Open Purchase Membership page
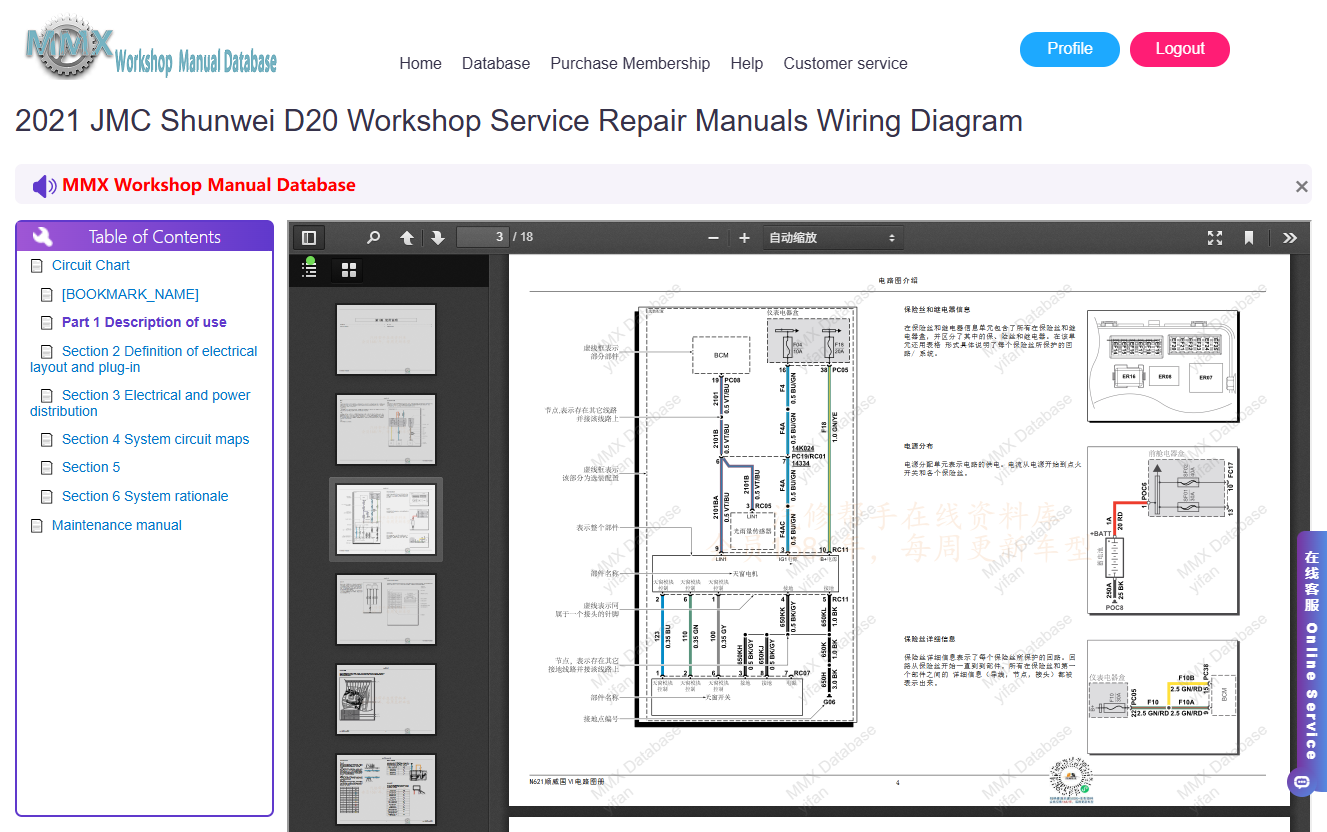1327x832 pixels. 630,63
